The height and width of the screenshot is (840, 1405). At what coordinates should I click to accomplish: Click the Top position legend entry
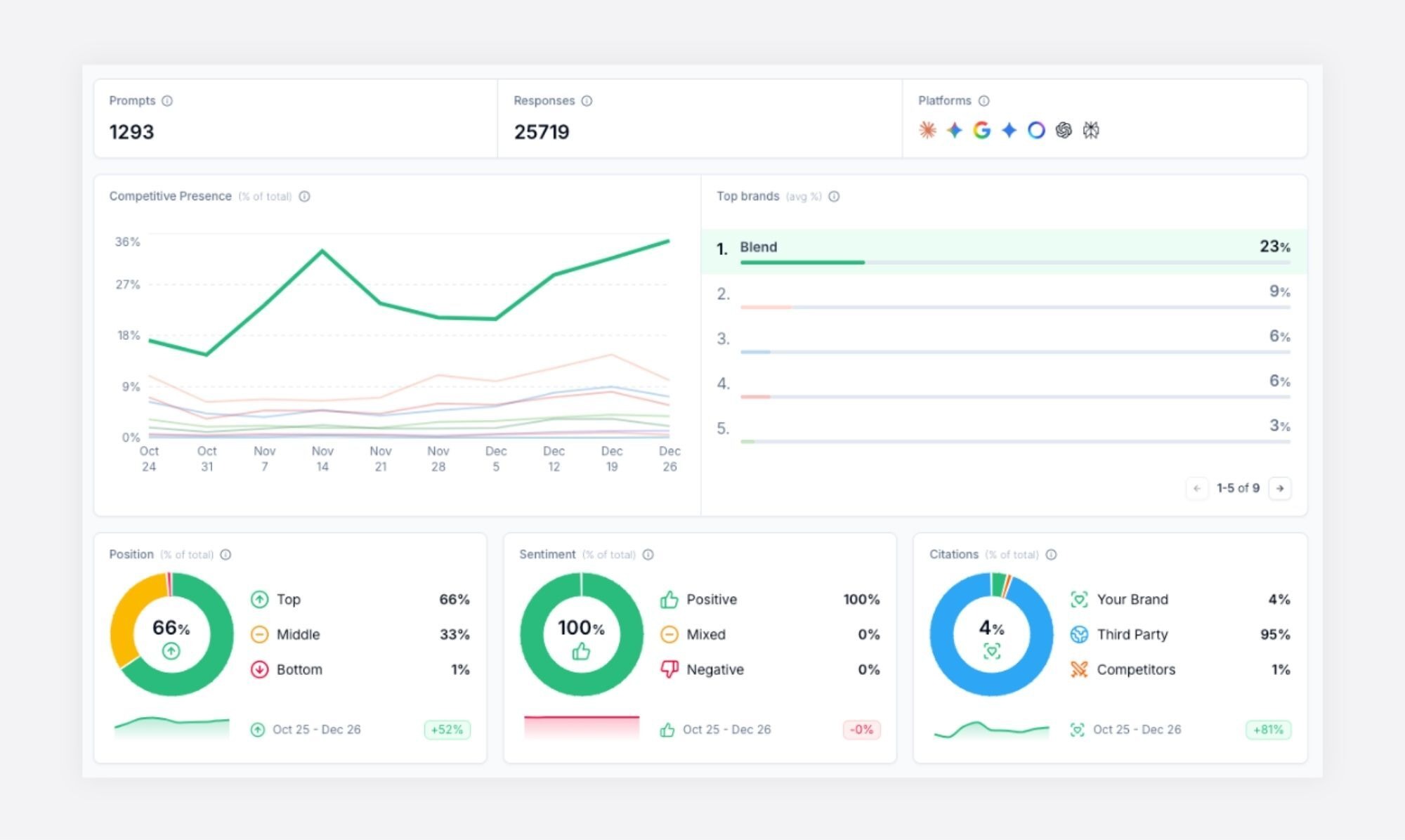coord(288,599)
